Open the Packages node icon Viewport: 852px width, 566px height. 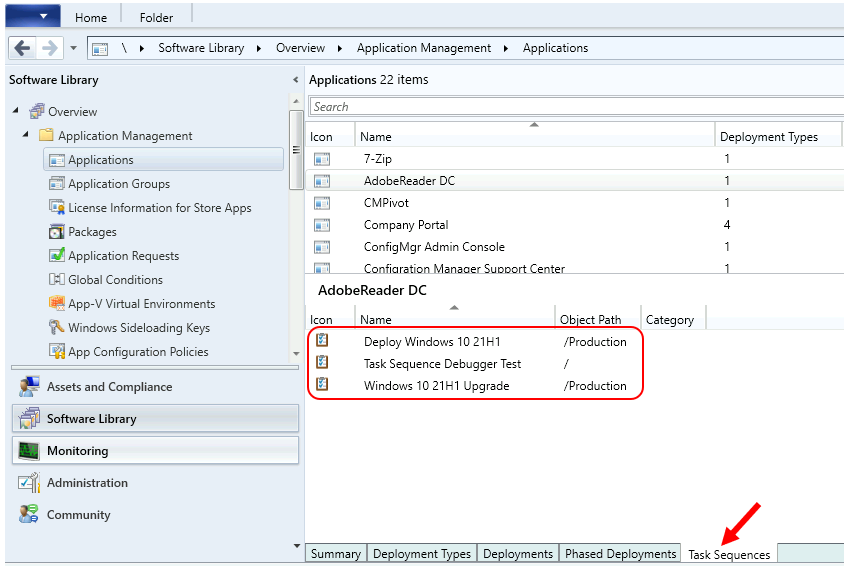click(x=57, y=231)
